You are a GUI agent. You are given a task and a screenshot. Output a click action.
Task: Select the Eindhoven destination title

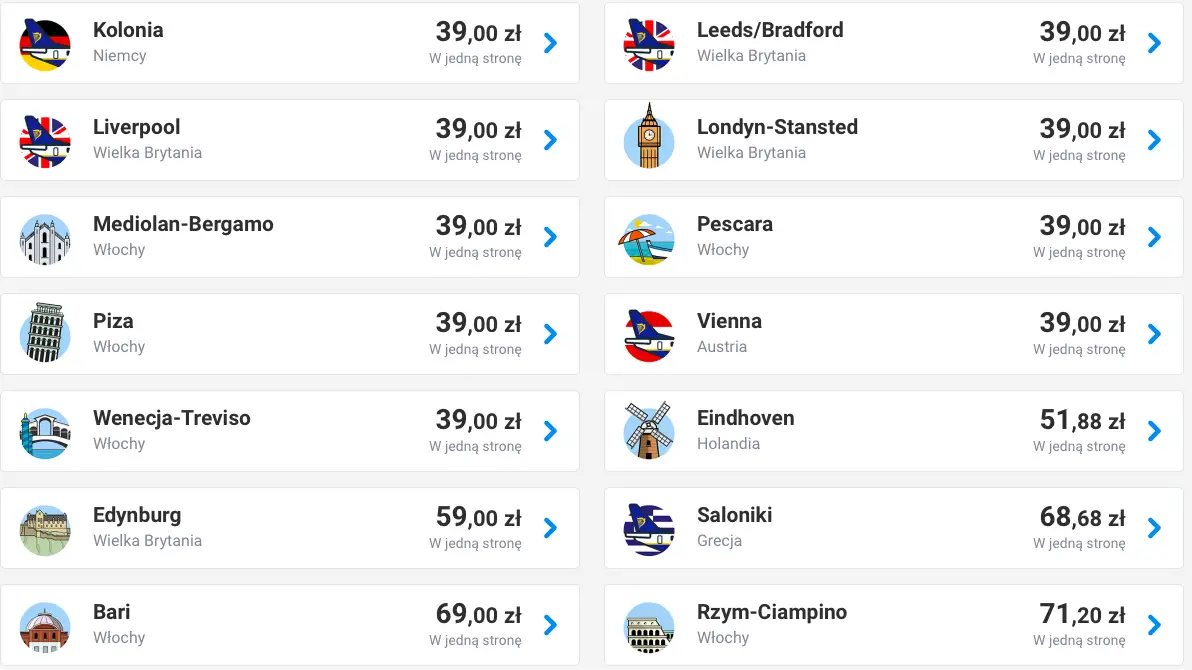point(745,418)
